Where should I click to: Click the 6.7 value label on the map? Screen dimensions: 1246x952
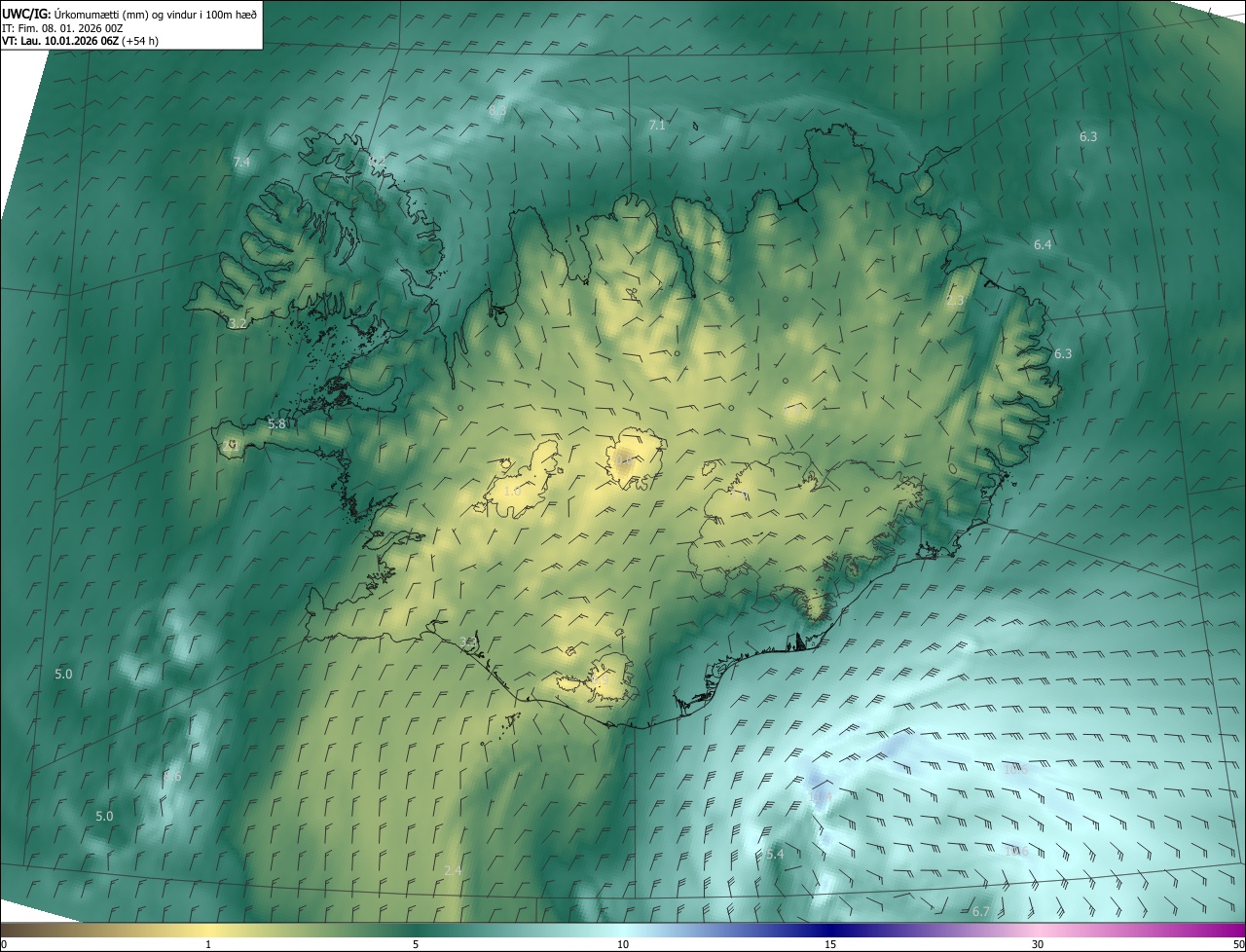(981, 912)
